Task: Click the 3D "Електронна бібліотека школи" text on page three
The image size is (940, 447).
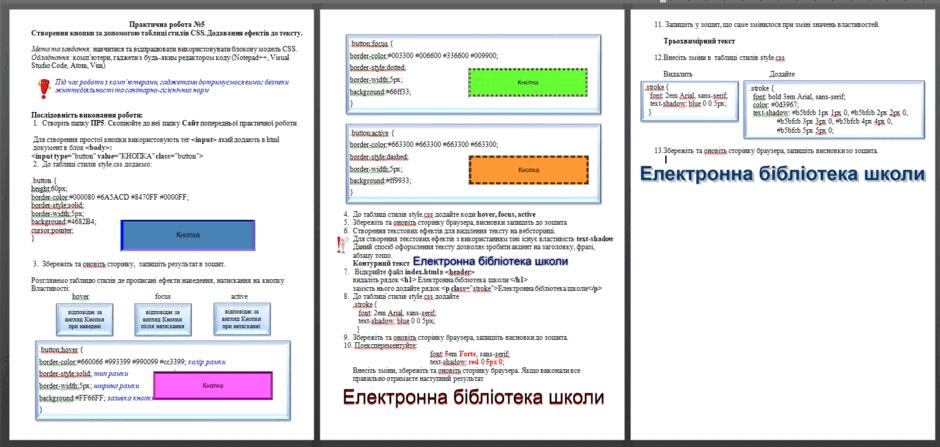Action: [x=782, y=174]
